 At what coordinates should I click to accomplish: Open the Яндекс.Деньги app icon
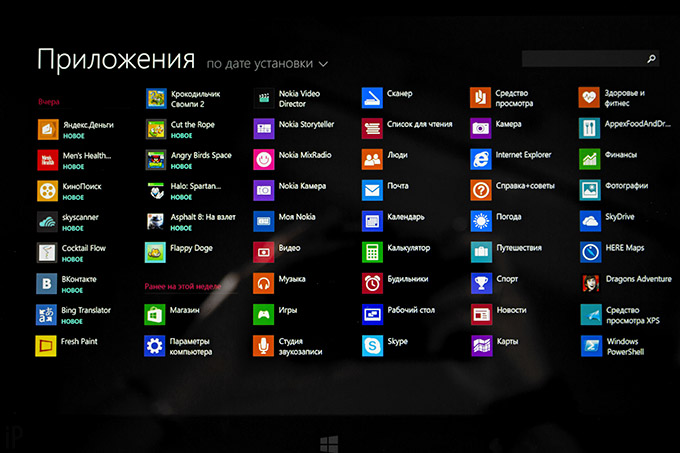[48, 129]
